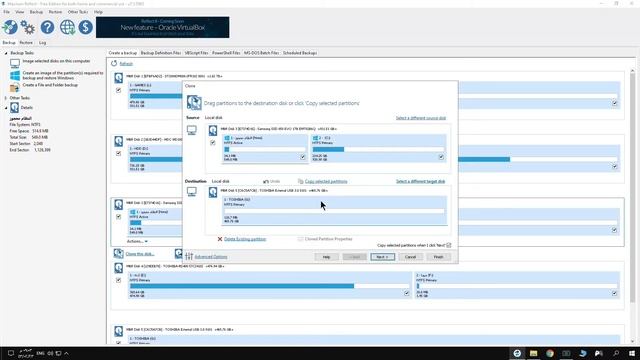
Task: Open File Explorer from the taskbar
Action: coord(533,353)
